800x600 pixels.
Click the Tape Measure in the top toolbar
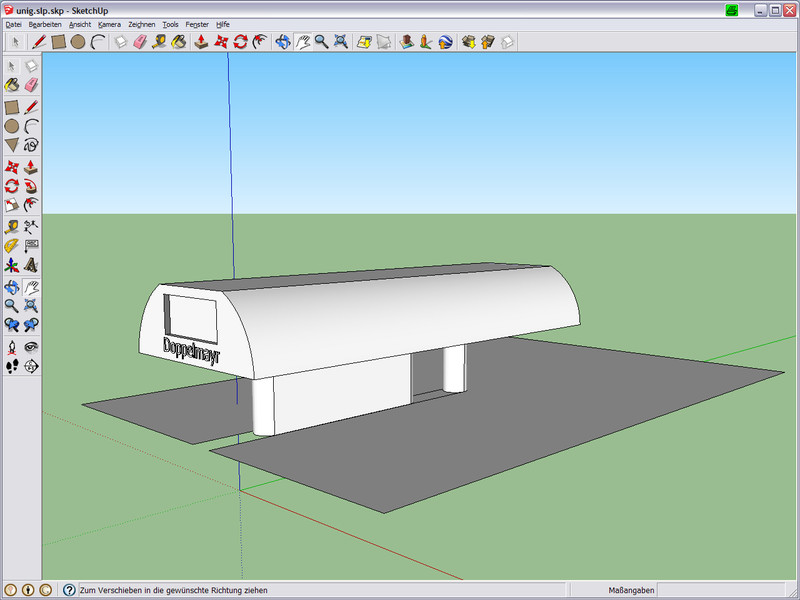pos(159,42)
